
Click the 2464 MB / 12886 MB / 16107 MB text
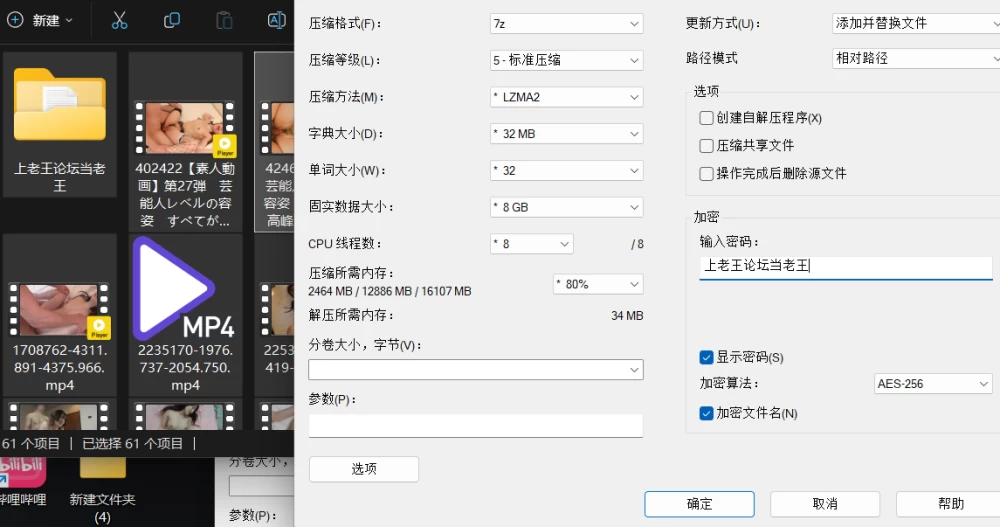click(390, 292)
